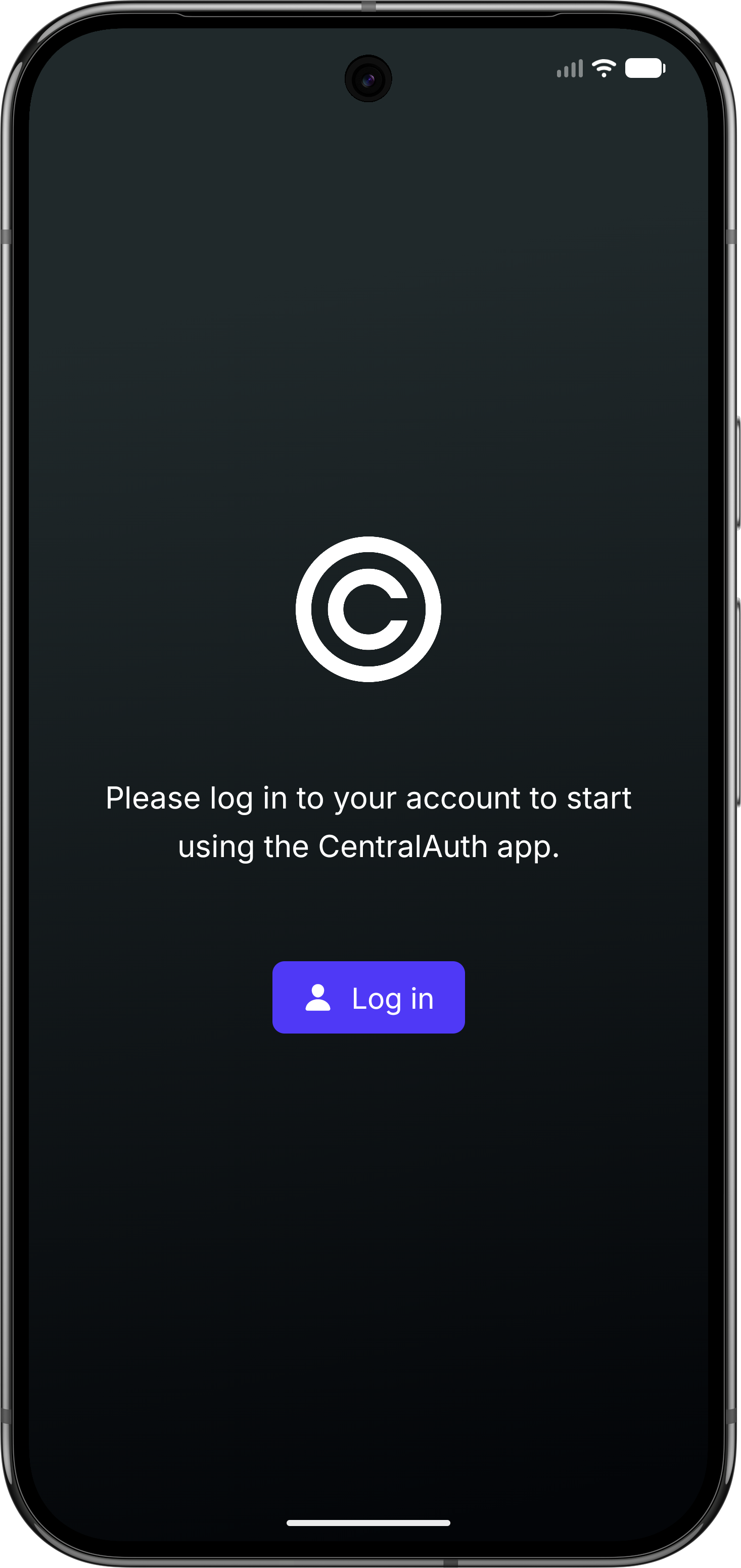741x1568 pixels.
Task: Tap the battery indicator icon
Action: pyautogui.click(x=645, y=68)
